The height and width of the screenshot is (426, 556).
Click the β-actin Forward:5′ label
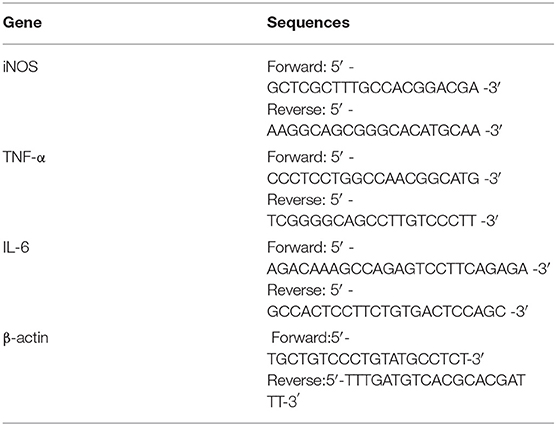(x=307, y=338)
